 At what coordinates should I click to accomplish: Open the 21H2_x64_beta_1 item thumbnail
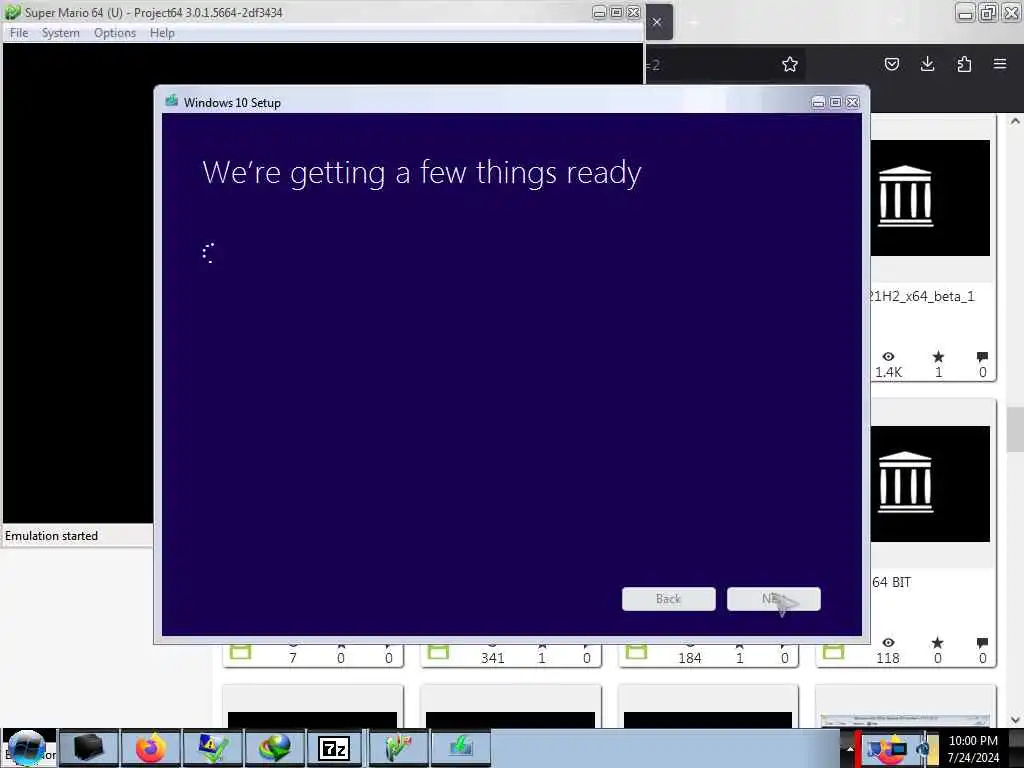point(930,198)
